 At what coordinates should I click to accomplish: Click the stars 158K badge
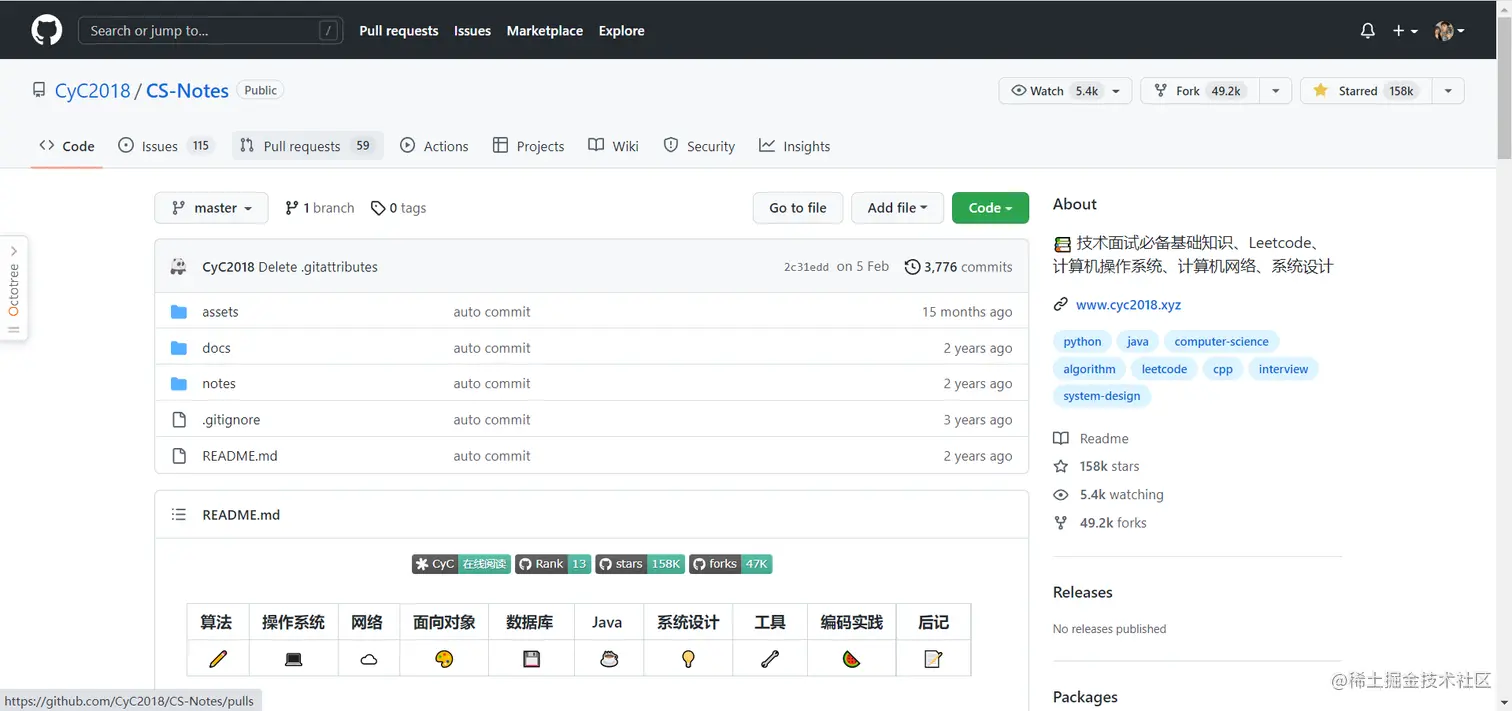coord(640,564)
